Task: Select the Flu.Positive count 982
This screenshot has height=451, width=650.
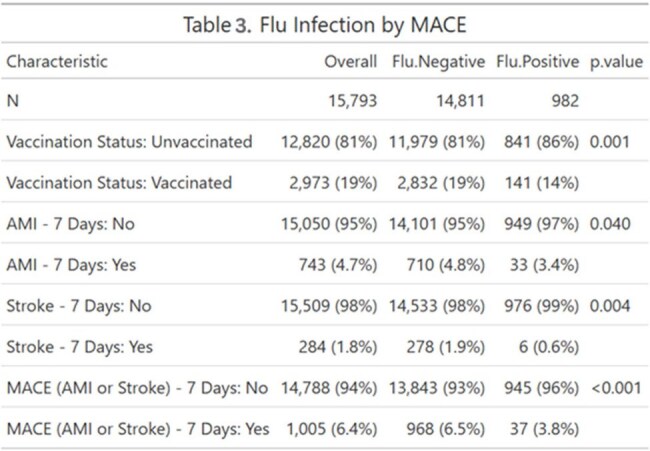Action: [x=565, y=101]
